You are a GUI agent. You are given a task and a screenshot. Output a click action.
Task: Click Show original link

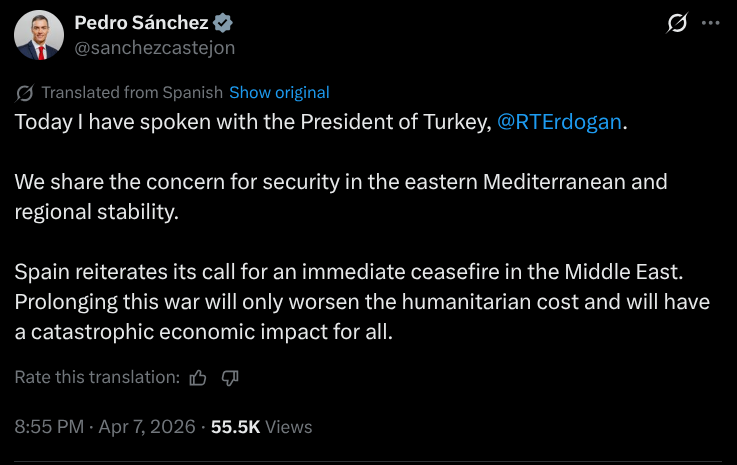click(x=279, y=92)
